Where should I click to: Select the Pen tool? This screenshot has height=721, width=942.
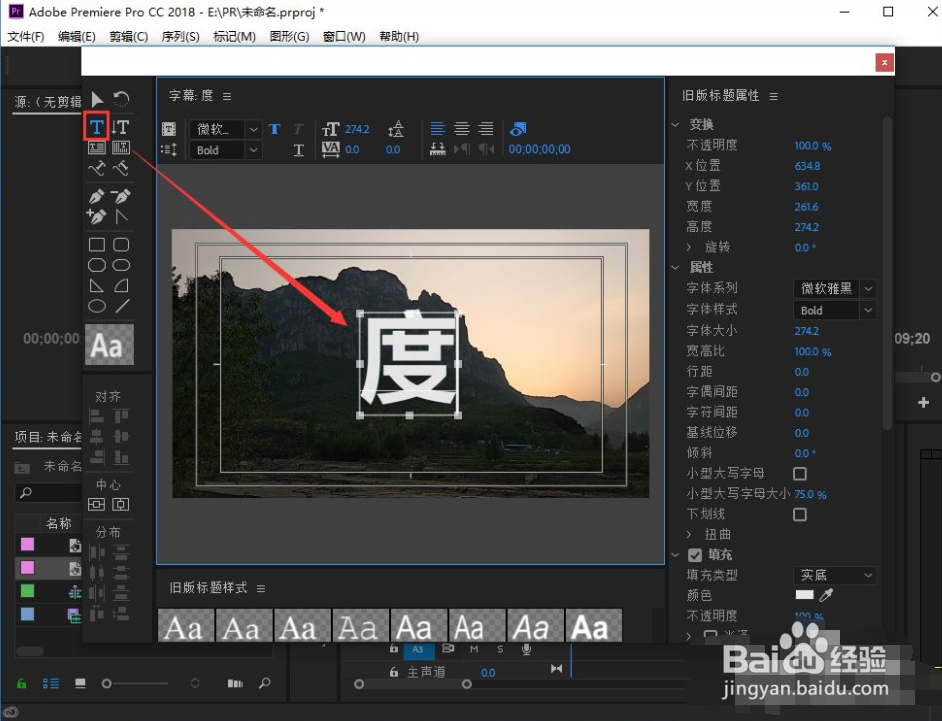pyautogui.click(x=96, y=196)
